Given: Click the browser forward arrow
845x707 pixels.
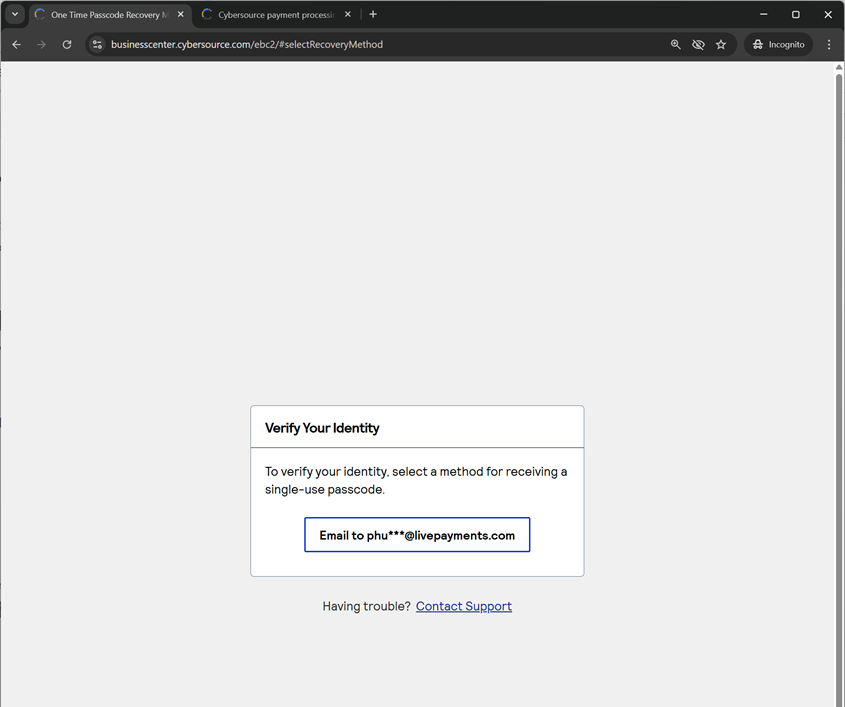Looking at the screenshot, I should click(x=41, y=45).
